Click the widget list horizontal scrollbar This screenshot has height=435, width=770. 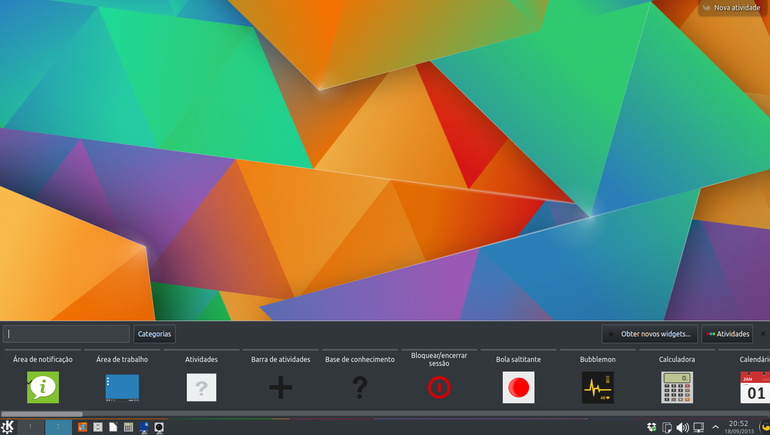385,414
